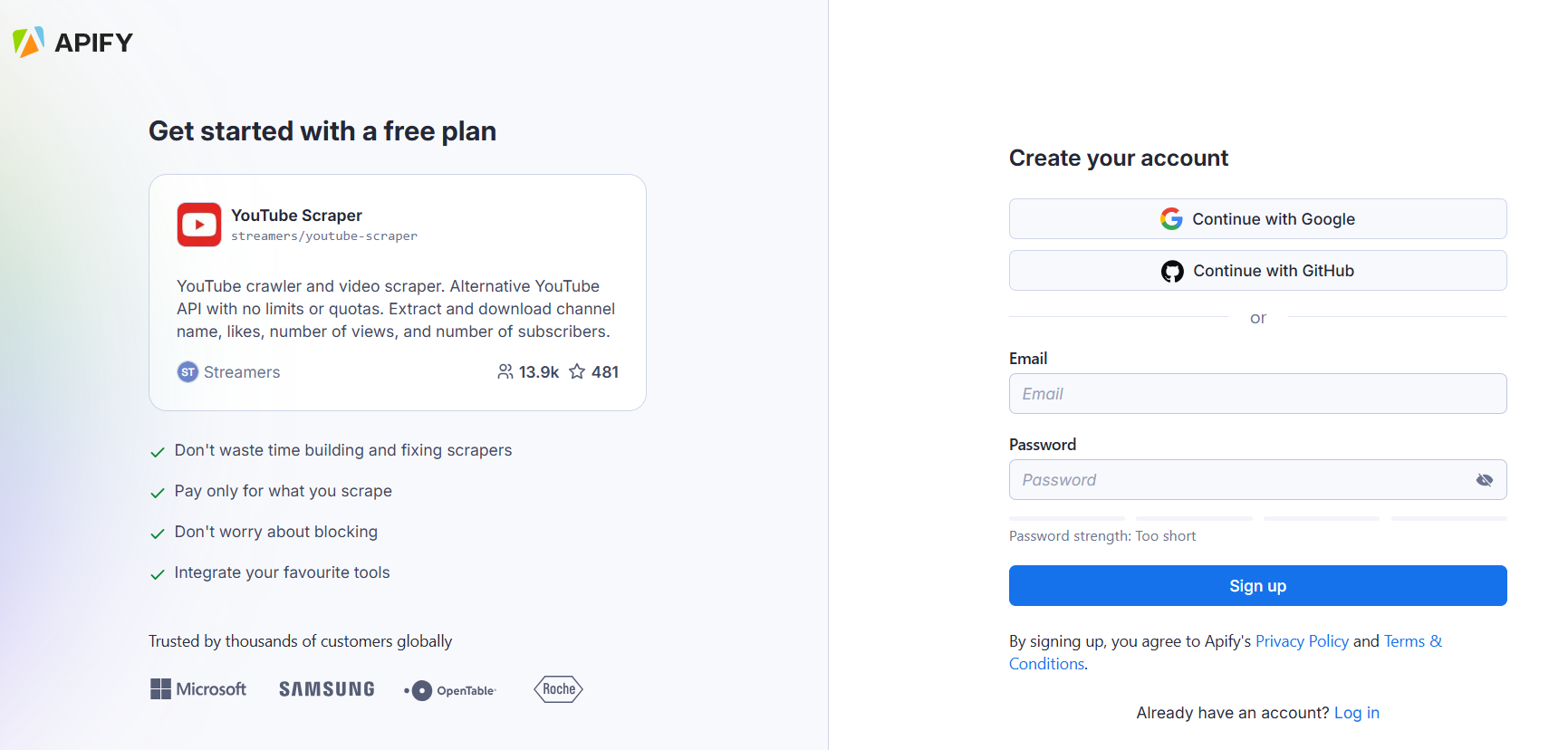This screenshot has height=750, width=1568.
Task: Toggle password visibility with the eye icon
Action: pos(1485,479)
